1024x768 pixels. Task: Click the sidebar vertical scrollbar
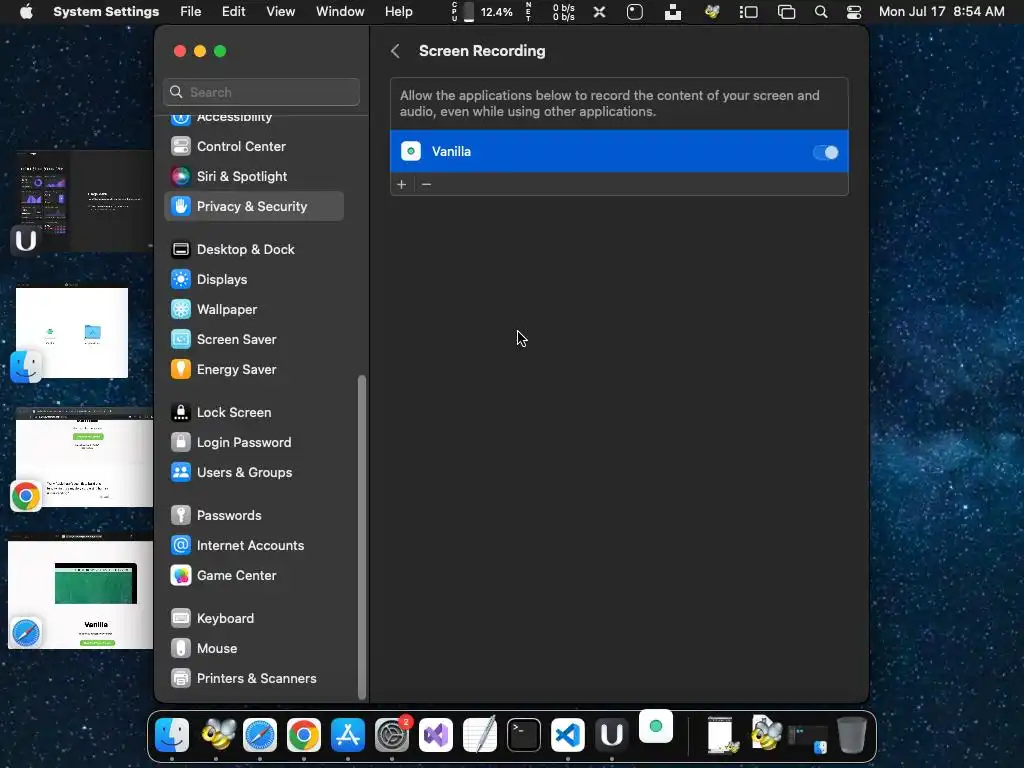362,537
